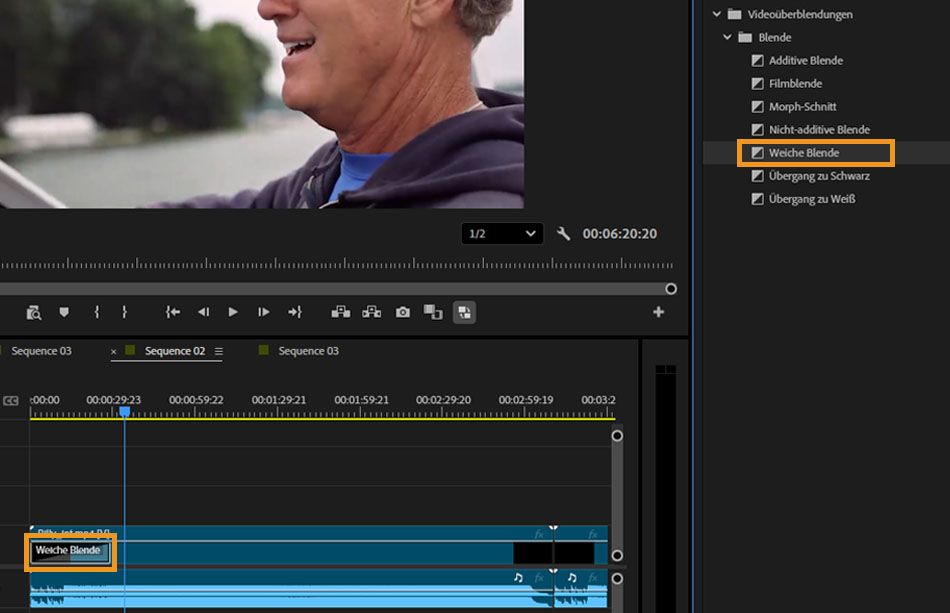Collapse the Videoüberblendungen folder

717,14
